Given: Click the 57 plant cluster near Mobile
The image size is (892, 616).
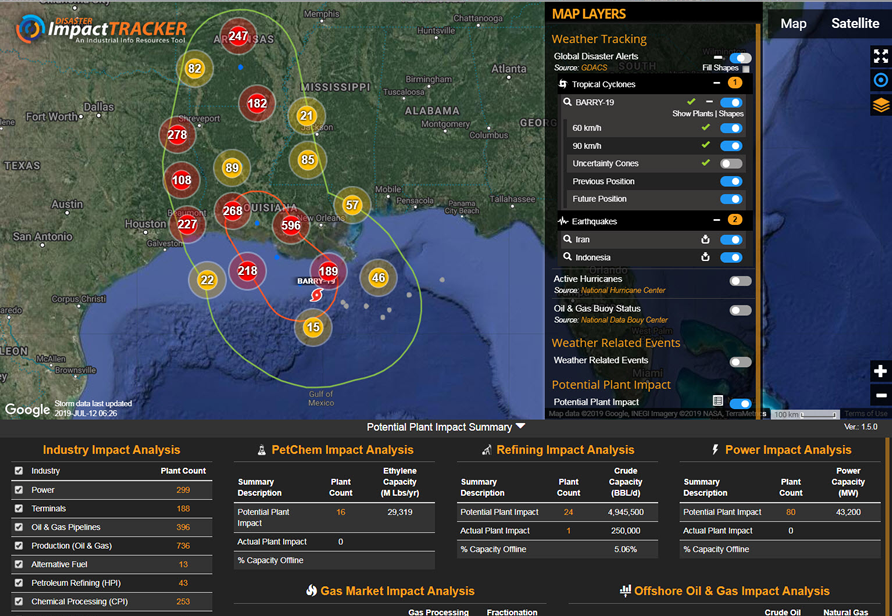Looking at the screenshot, I should (x=352, y=205).
